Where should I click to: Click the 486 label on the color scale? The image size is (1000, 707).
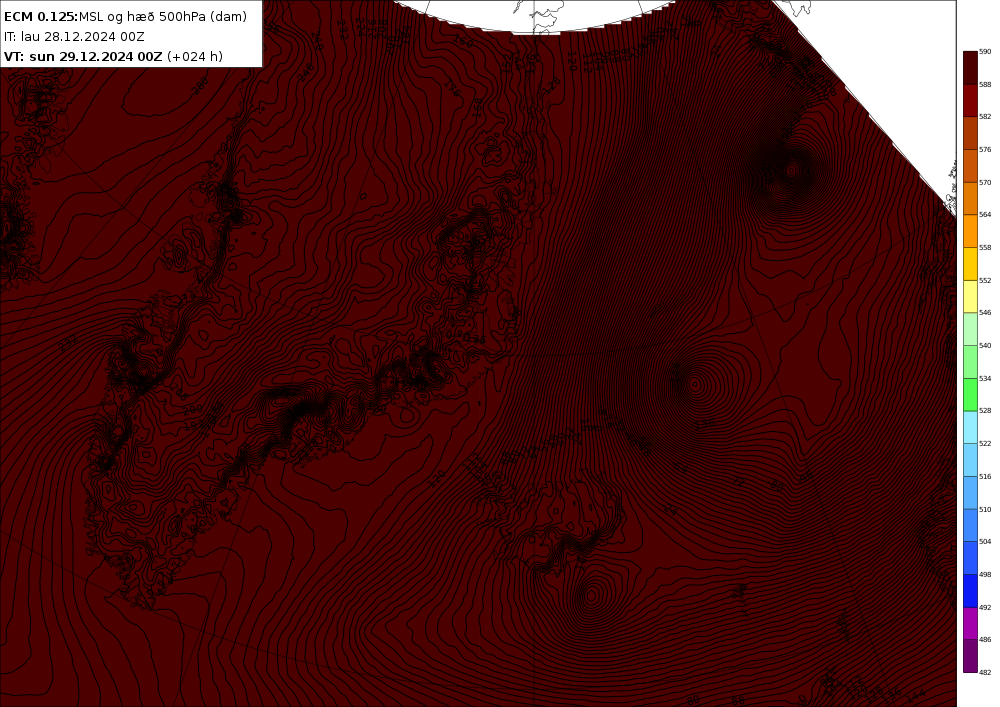coord(985,639)
